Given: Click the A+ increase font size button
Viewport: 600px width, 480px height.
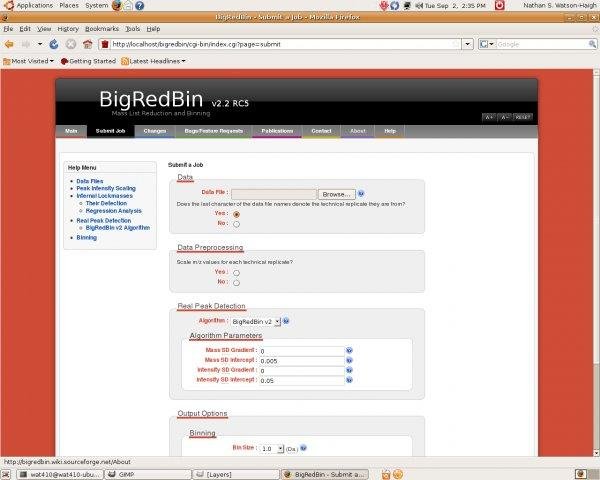Looking at the screenshot, I should (489, 118).
